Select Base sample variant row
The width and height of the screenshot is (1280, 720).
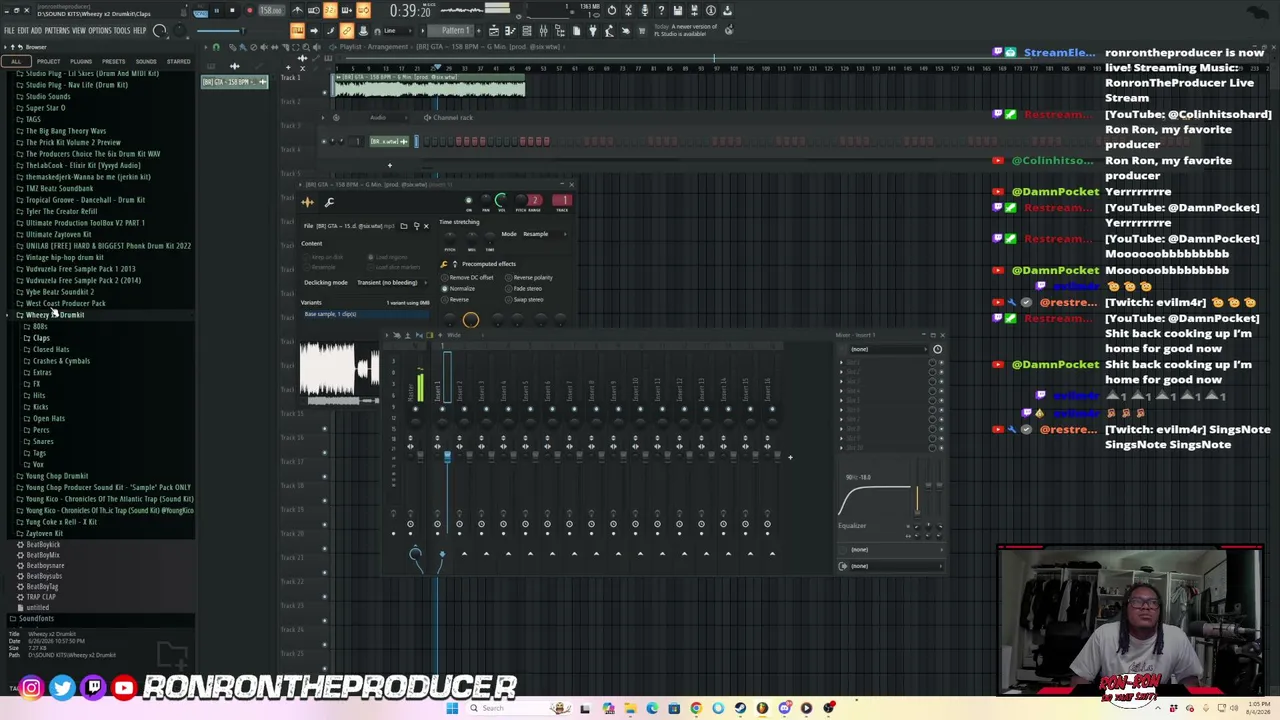tap(365, 314)
